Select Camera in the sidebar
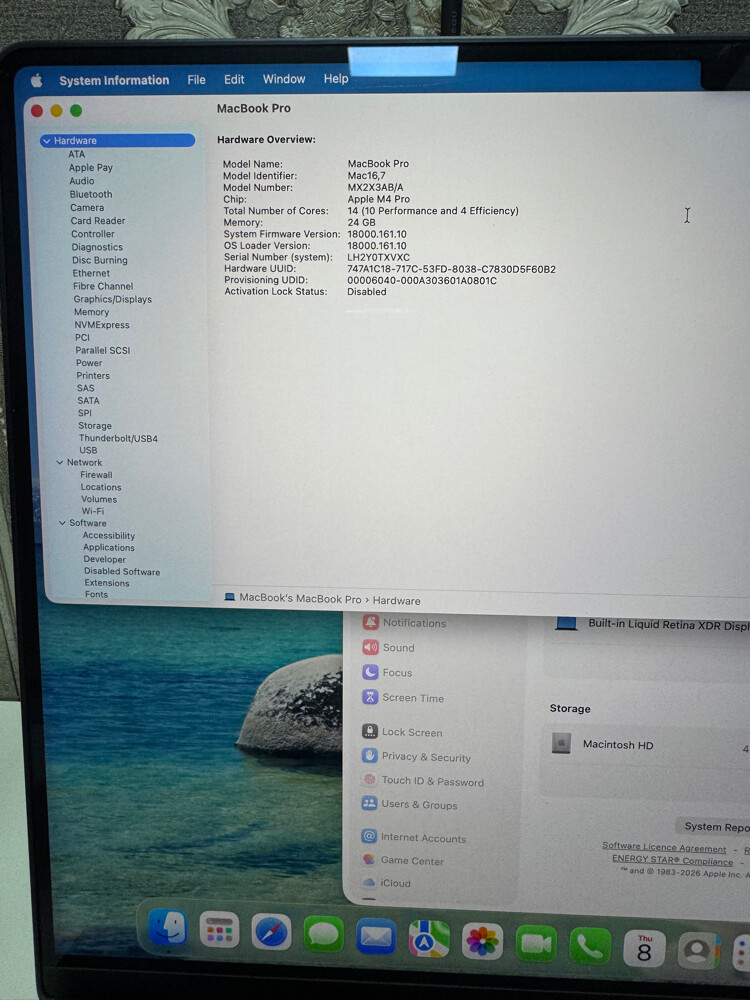This screenshot has width=750, height=1000. click(87, 208)
